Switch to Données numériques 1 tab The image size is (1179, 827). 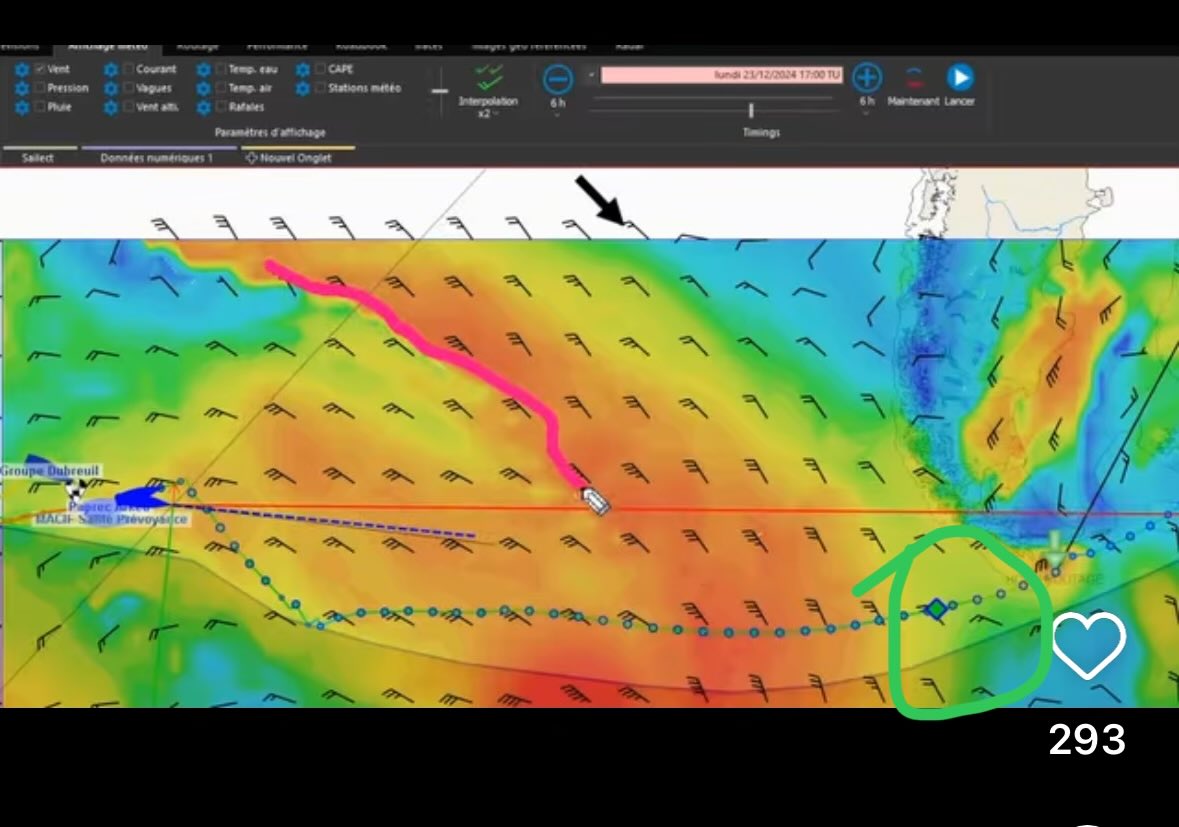[x=156, y=158]
